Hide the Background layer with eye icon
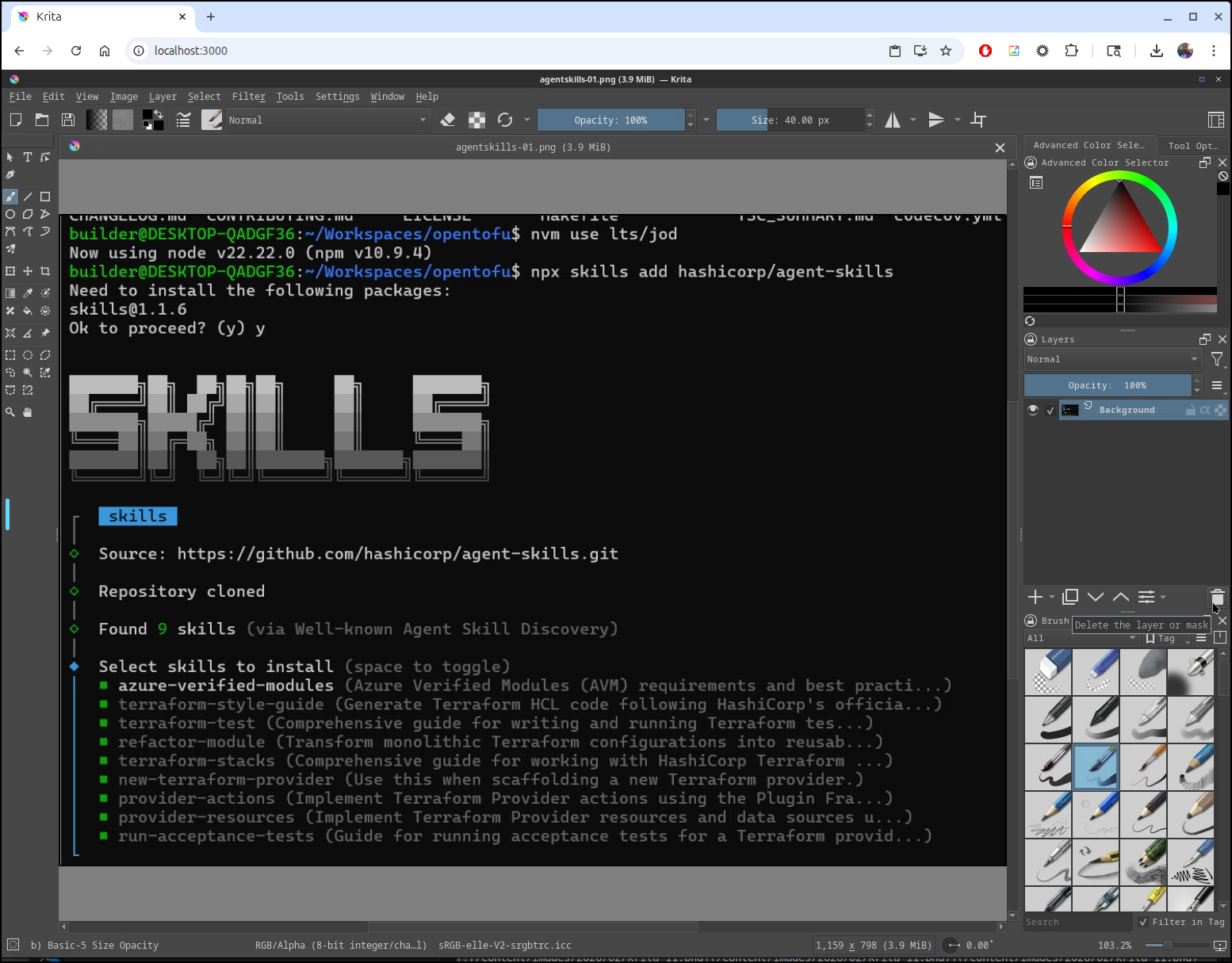The height and width of the screenshot is (963, 1232). pyautogui.click(x=1032, y=410)
